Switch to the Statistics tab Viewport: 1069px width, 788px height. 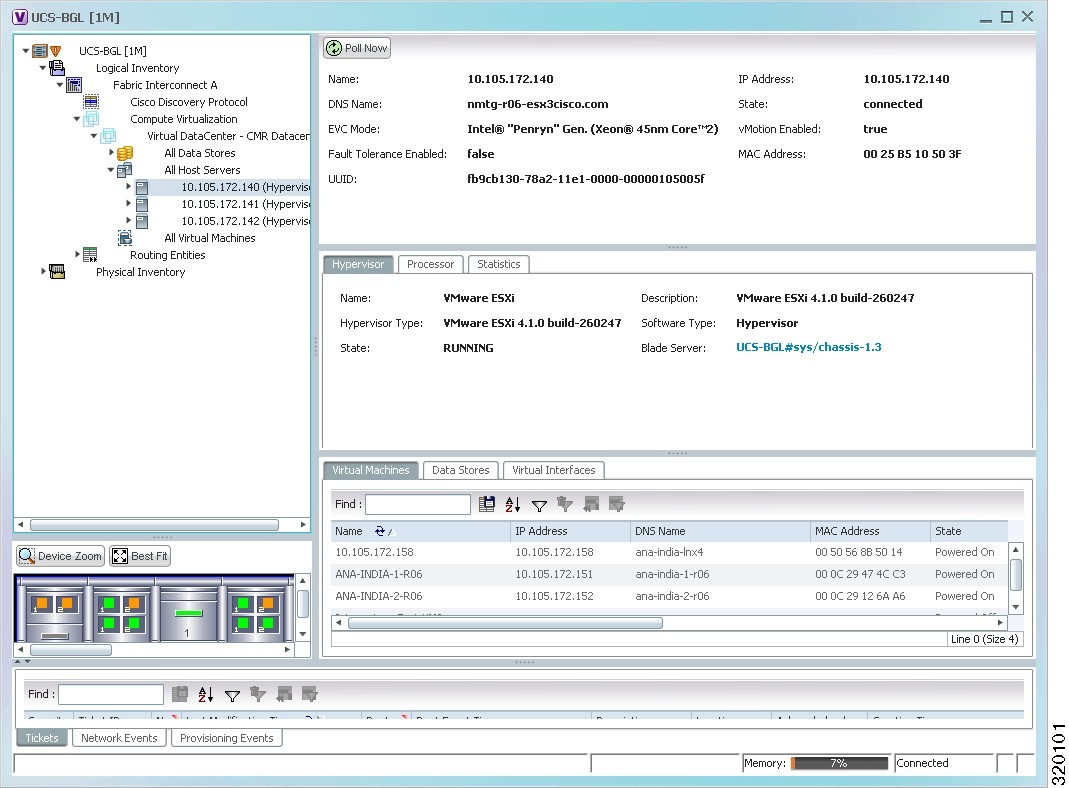click(x=498, y=264)
